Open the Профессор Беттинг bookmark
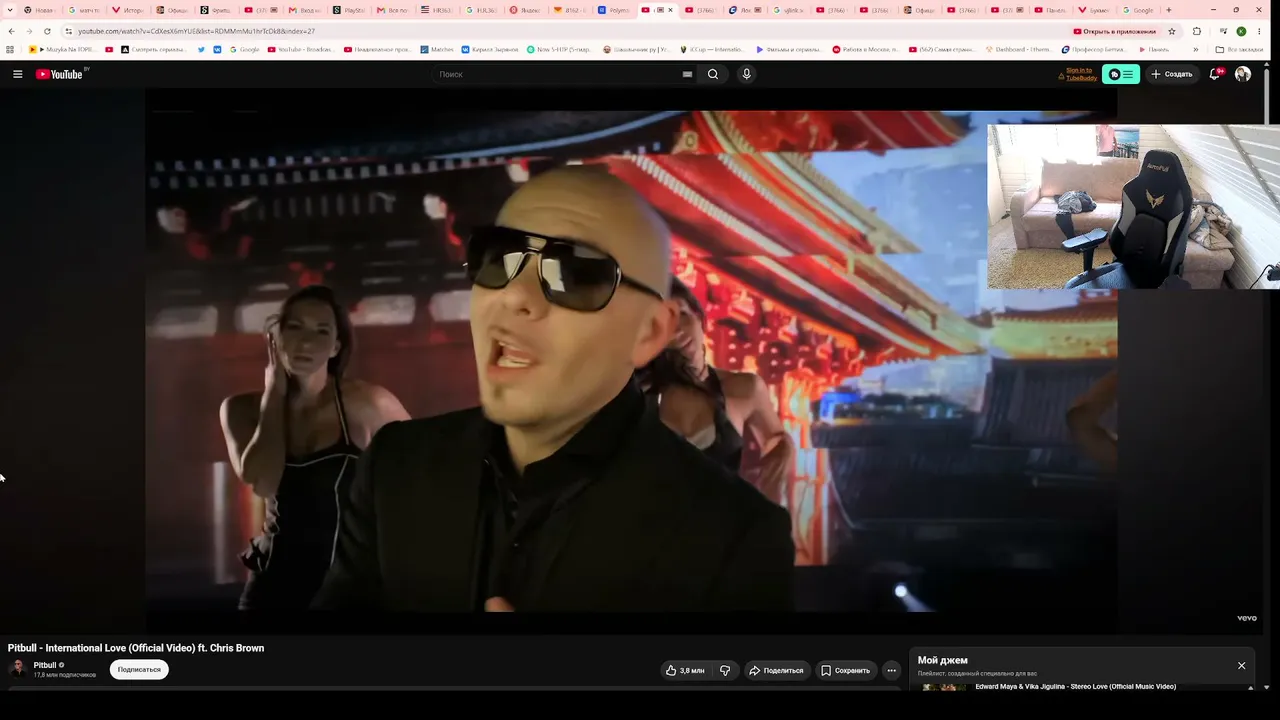The image size is (1280, 720). pos(1095,49)
